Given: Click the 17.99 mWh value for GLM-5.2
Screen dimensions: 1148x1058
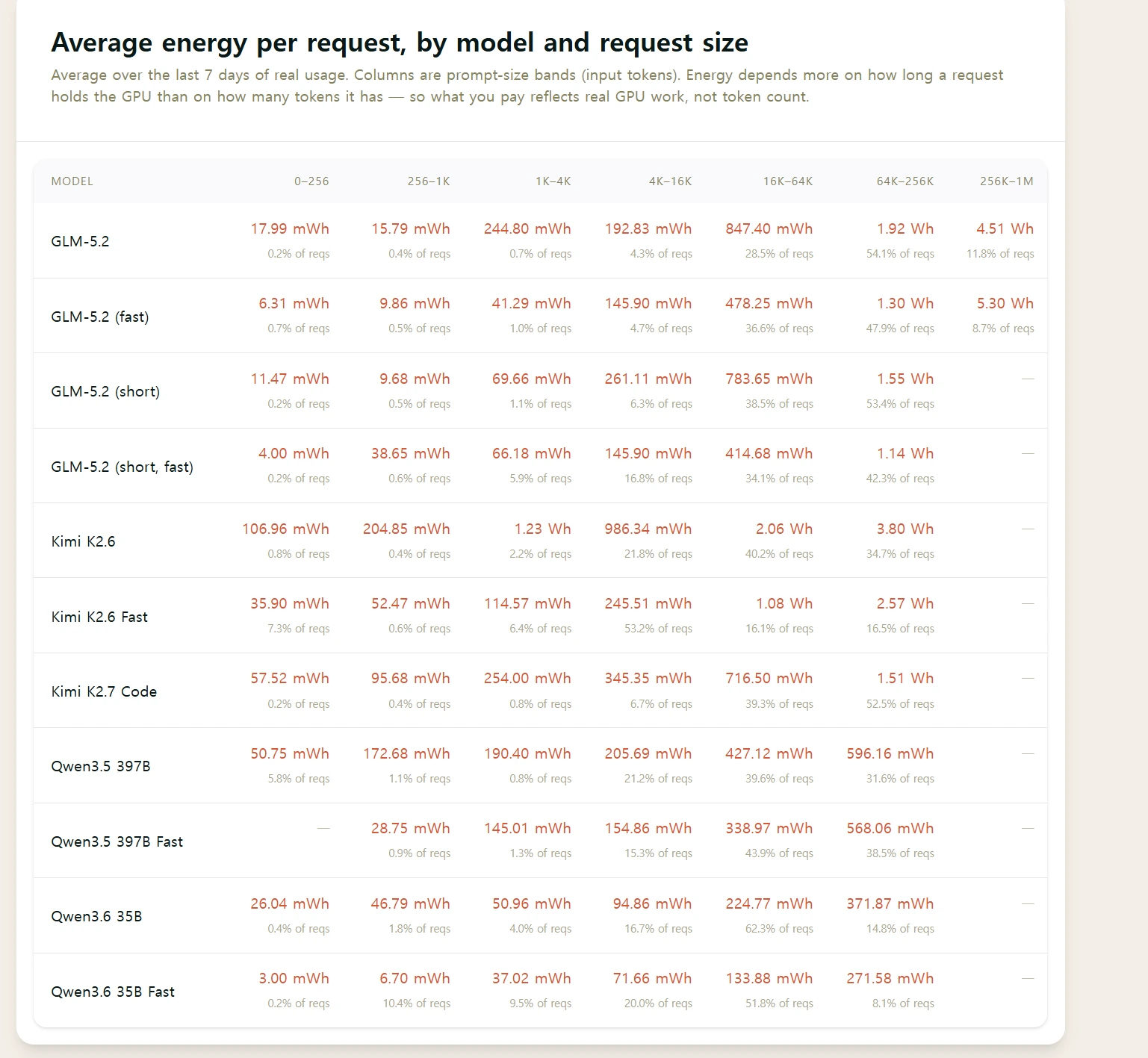Looking at the screenshot, I should click(x=290, y=228).
